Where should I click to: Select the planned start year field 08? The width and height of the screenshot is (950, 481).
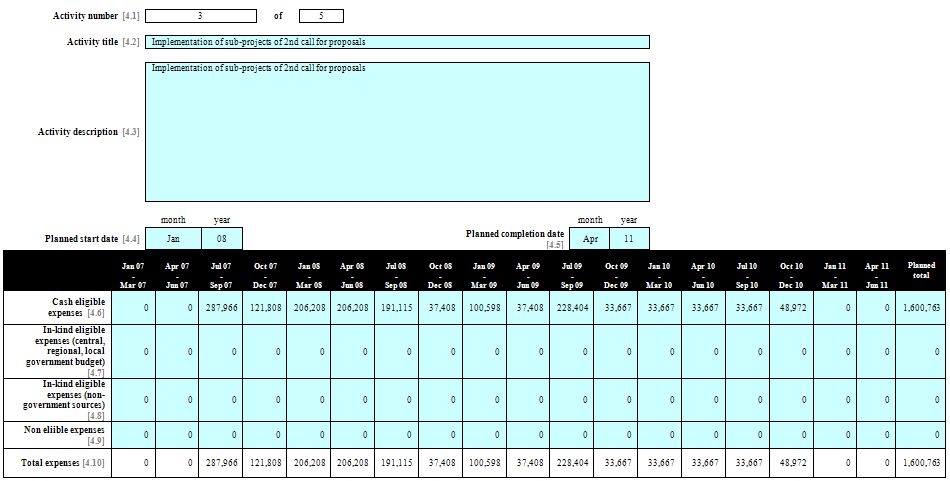pos(222,239)
